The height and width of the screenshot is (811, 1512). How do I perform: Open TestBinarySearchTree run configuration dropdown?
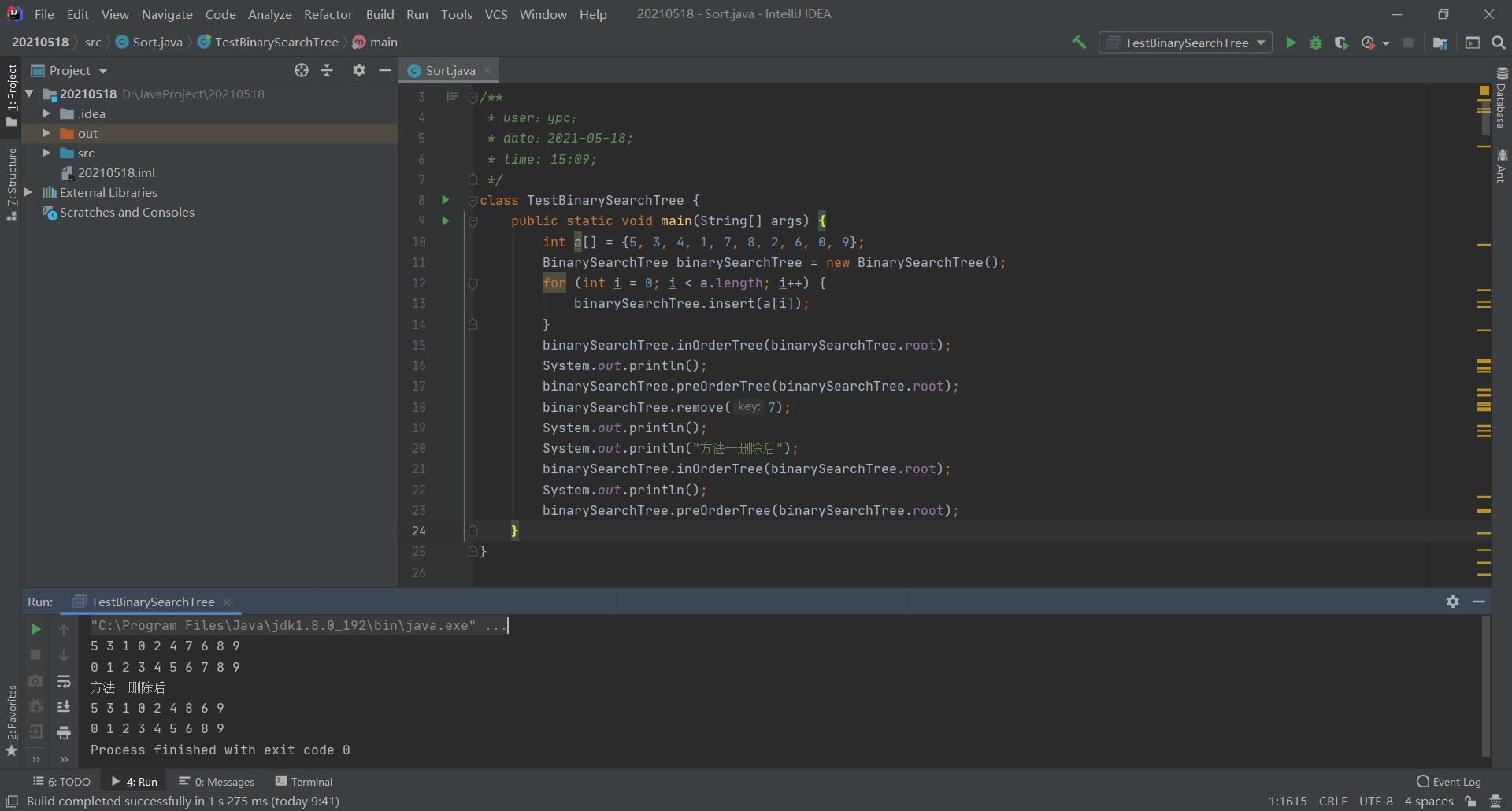click(1185, 43)
